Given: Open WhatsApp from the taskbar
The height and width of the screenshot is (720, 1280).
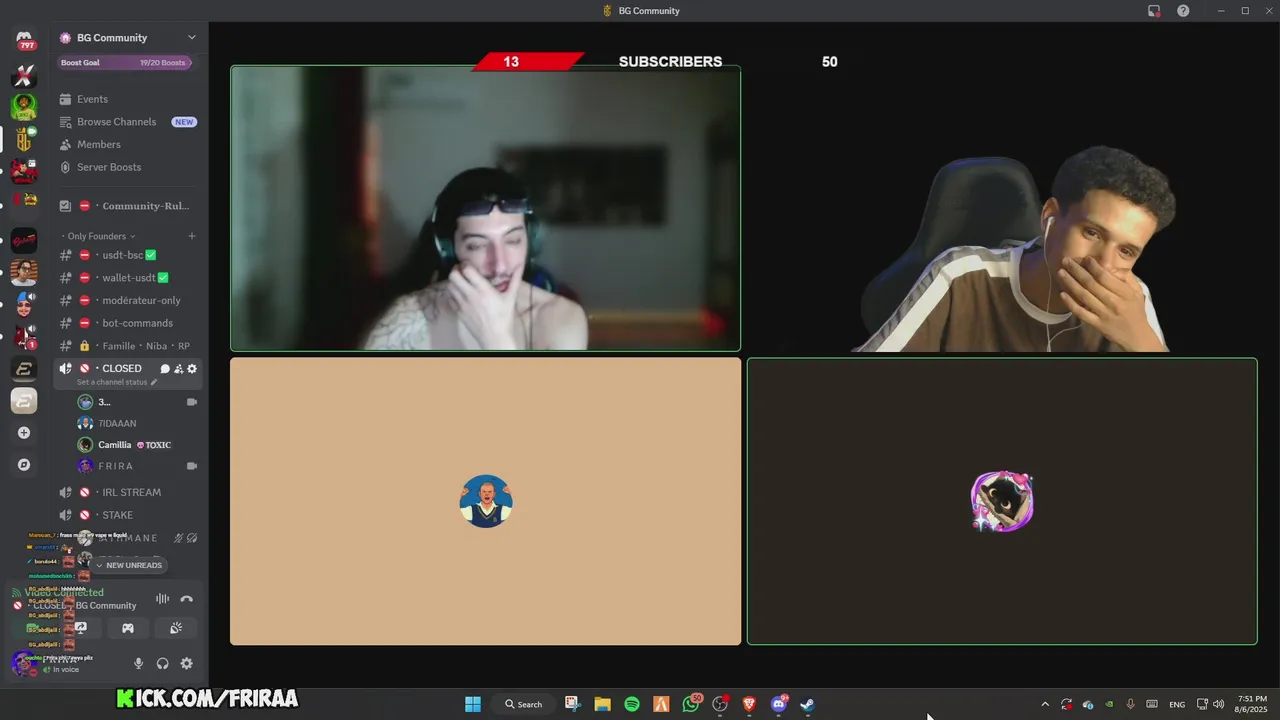Looking at the screenshot, I should pyautogui.click(x=691, y=704).
